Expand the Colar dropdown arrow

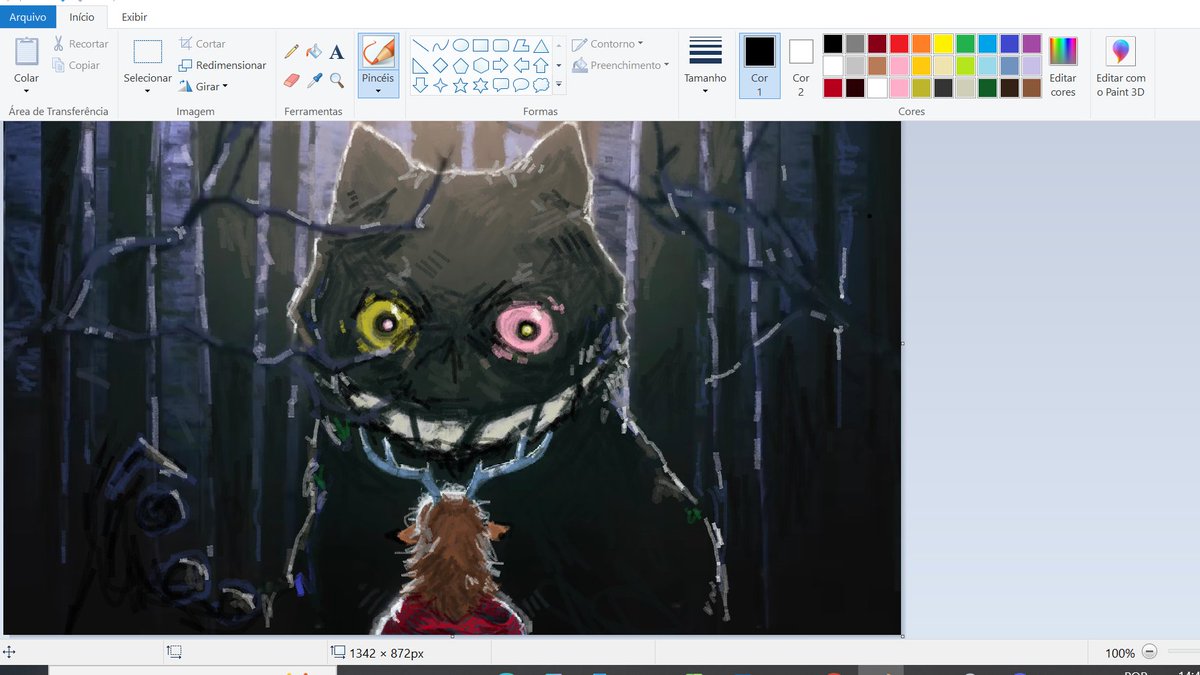pyautogui.click(x=27, y=91)
